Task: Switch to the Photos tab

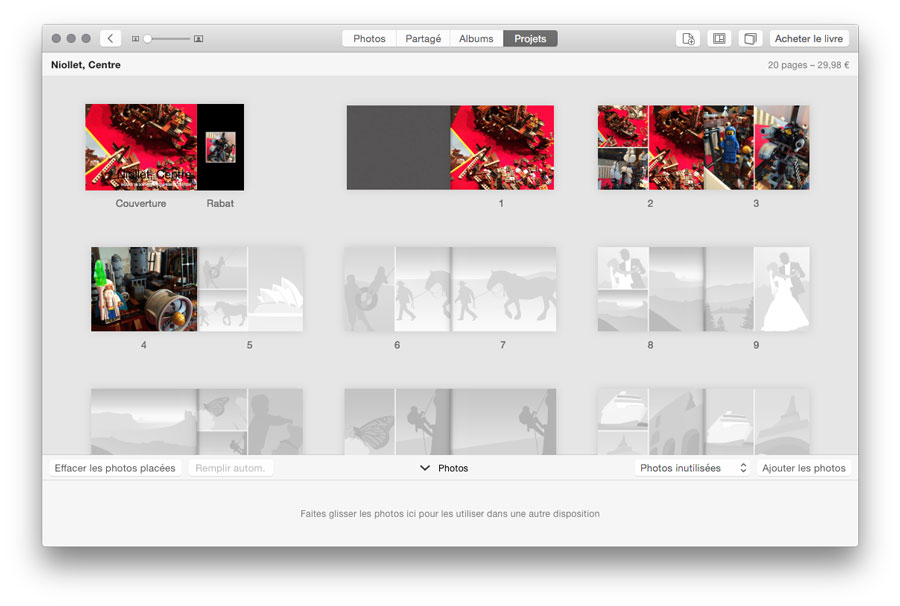Action: click(369, 38)
